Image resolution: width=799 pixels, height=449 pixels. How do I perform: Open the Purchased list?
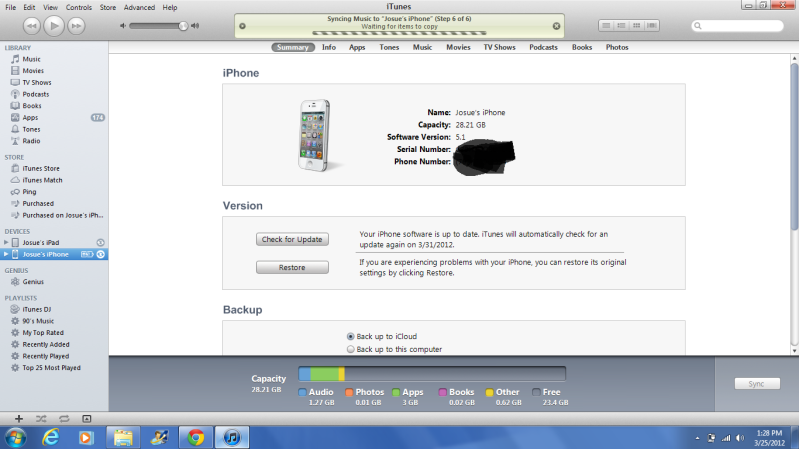coord(38,204)
